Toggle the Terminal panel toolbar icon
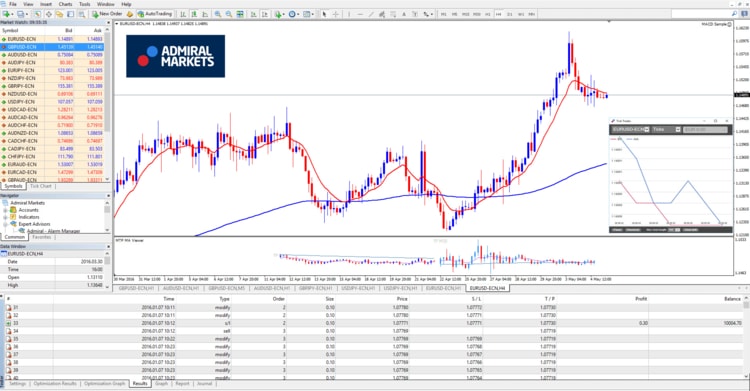This screenshot has height=391, width=750. click(70, 14)
